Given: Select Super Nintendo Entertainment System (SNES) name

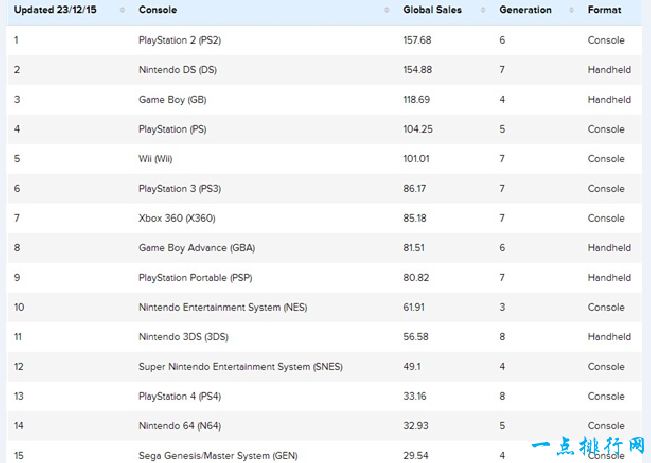Looking at the screenshot, I should pyautogui.click(x=240, y=367).
